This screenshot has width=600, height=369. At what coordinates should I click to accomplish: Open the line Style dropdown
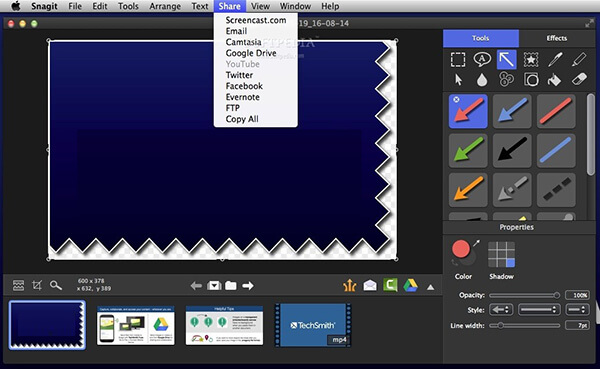[540, 310]
